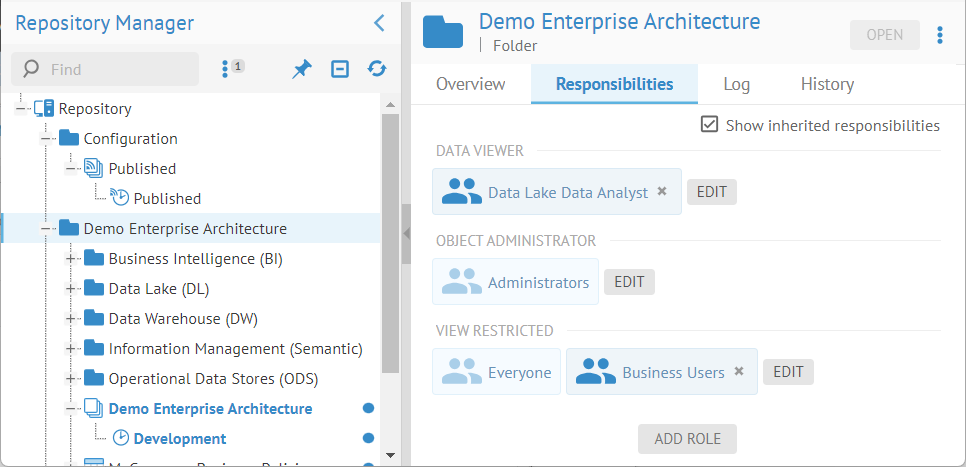Collapse the Configuration folder node

click(x=46, y=139)
